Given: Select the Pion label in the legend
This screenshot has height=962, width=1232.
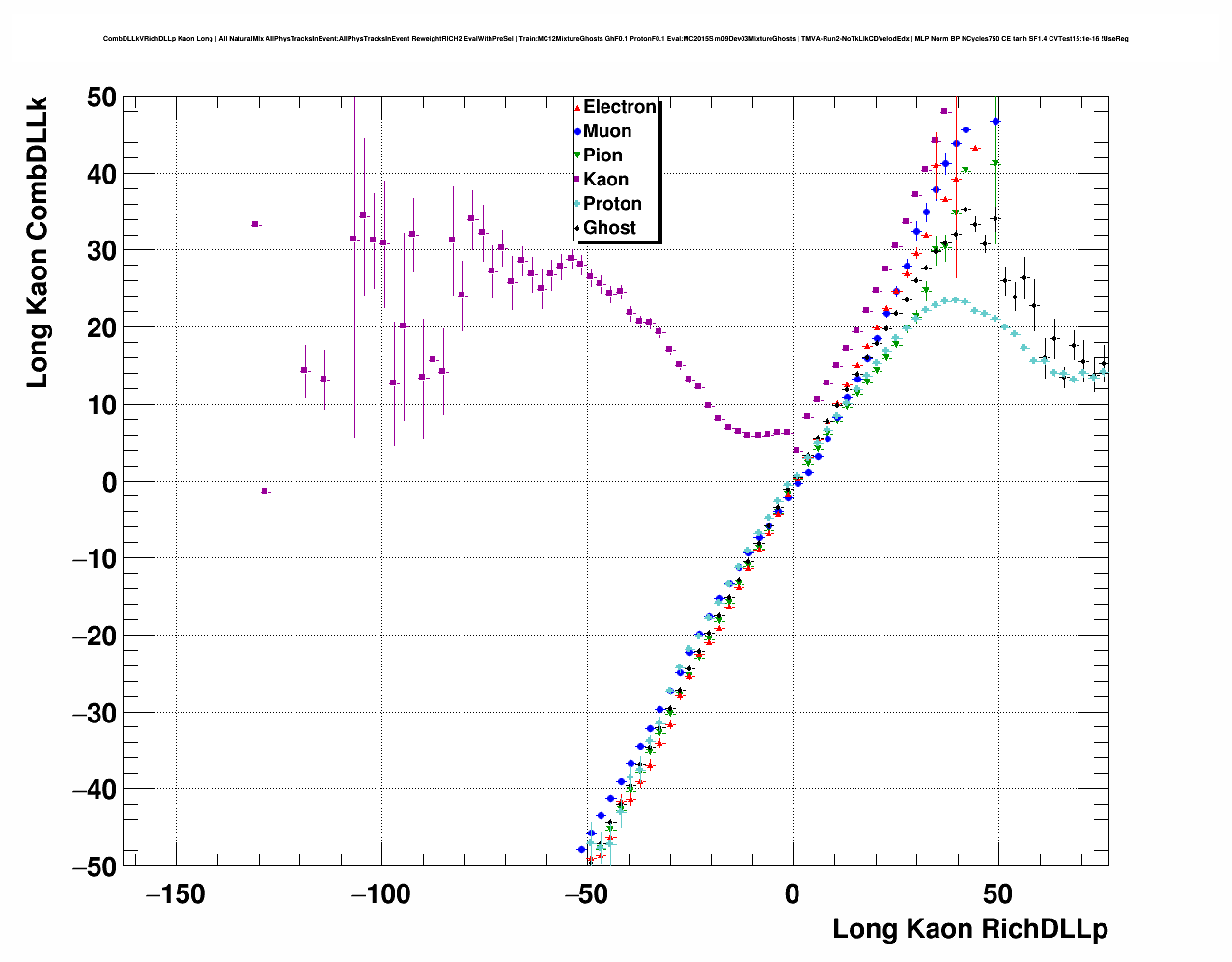Looking at the screenshot, I should (x=602, y=156).
